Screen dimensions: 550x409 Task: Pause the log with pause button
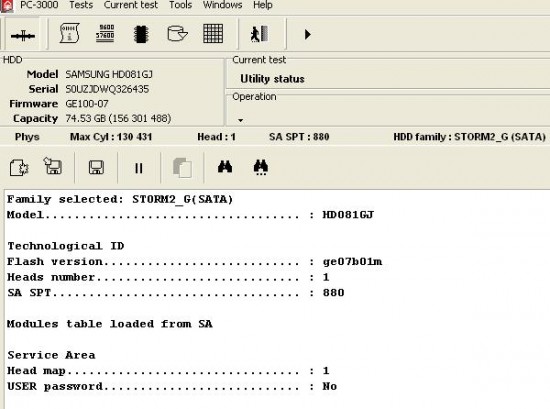point(139,168)
